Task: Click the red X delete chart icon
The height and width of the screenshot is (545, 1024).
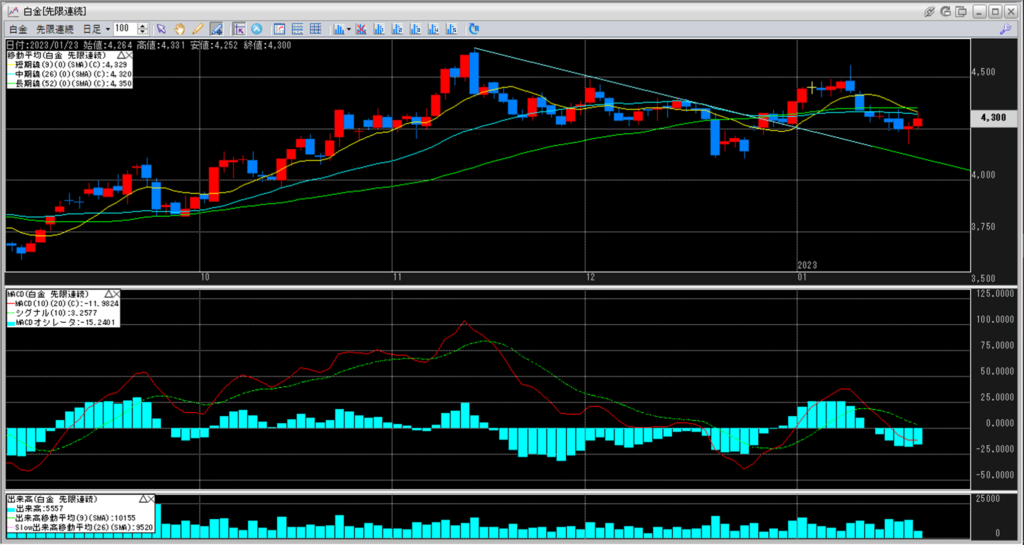Action: [360, 29]
